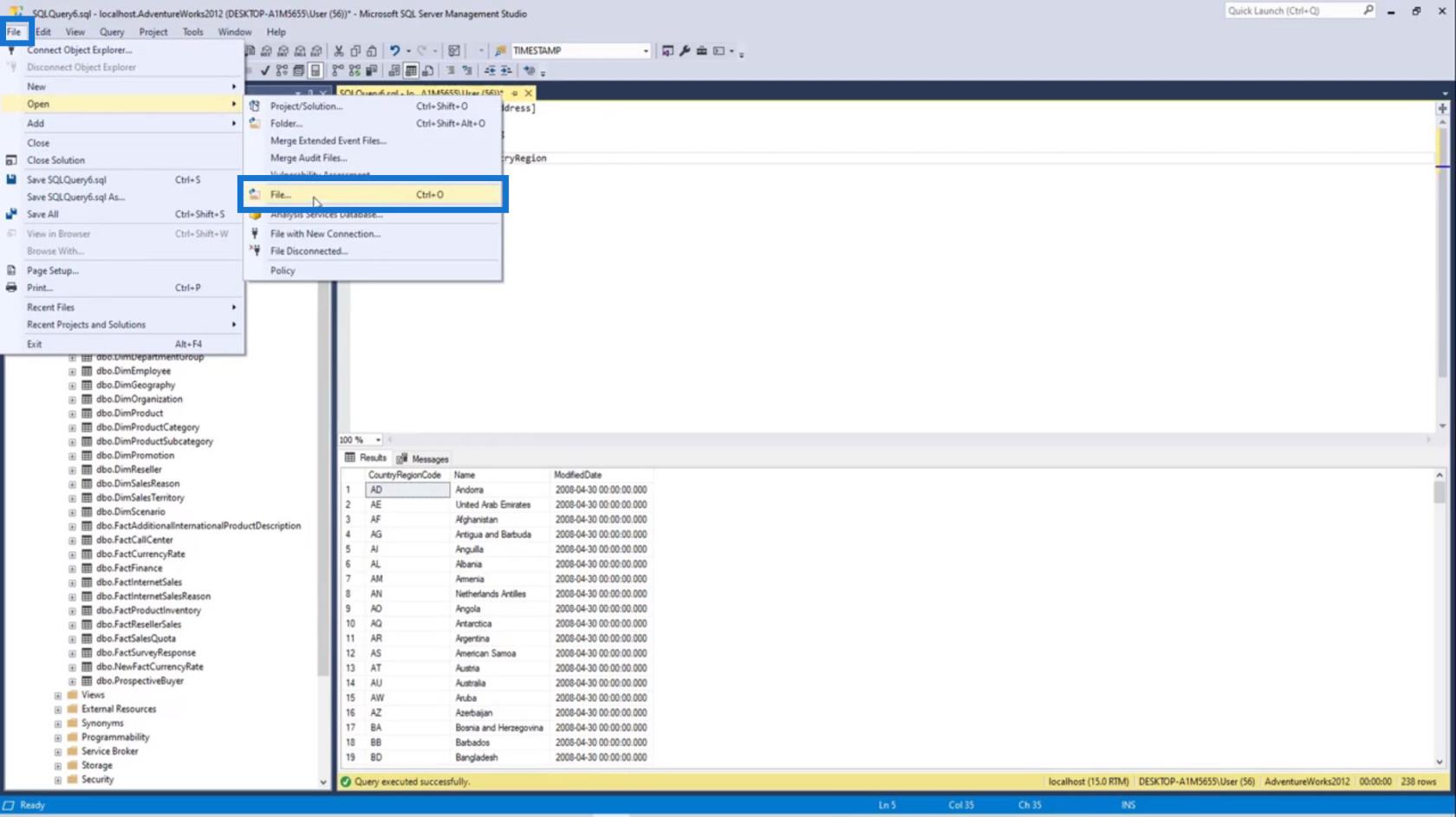Click the Undo arrow icon
Viewport: 1456px width, 817px height.
coord(395,51)
